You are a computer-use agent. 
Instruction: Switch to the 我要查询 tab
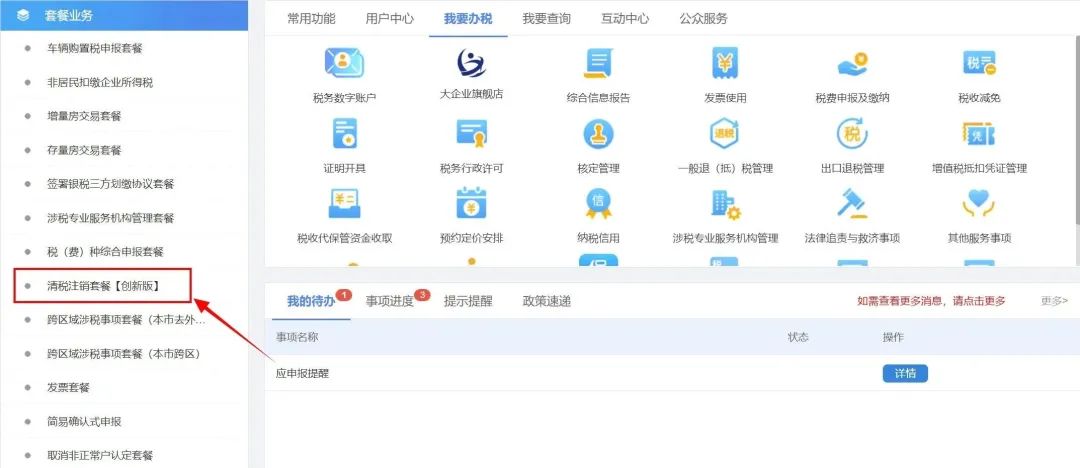tap(546, 19)
